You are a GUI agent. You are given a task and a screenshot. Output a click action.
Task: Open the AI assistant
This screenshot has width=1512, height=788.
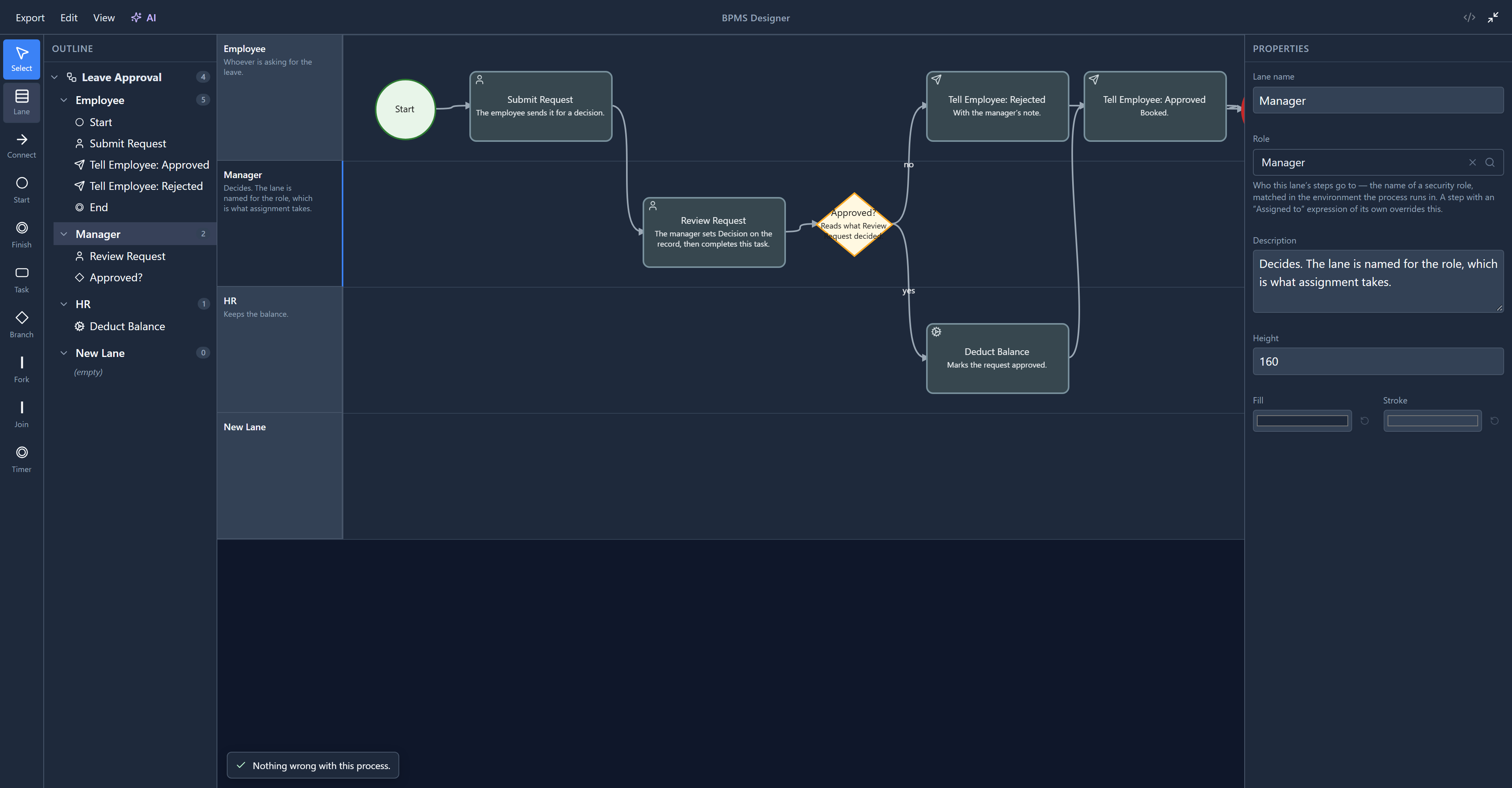click(x=144, y=18)
